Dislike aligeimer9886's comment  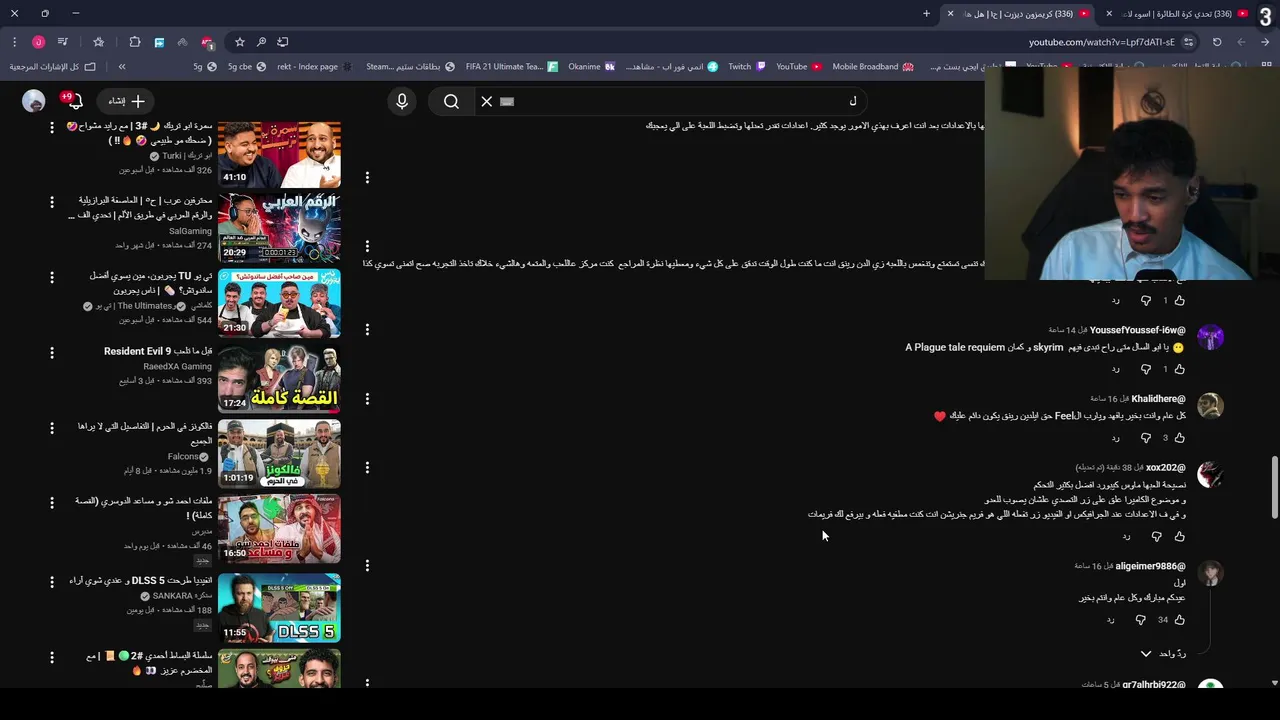point(1141,620)
